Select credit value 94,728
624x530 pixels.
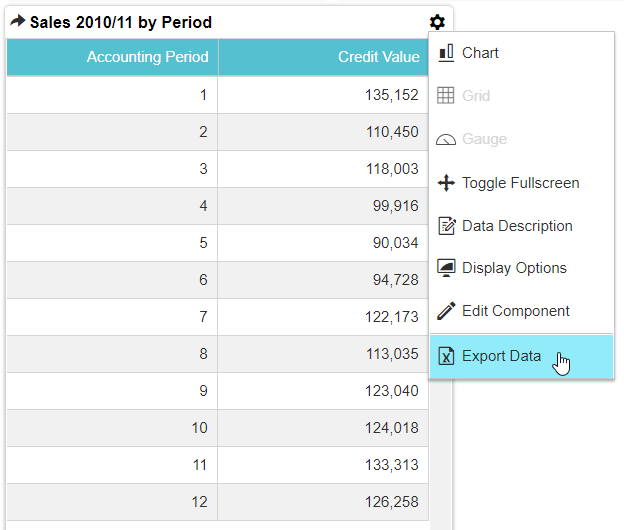(396, 280)
